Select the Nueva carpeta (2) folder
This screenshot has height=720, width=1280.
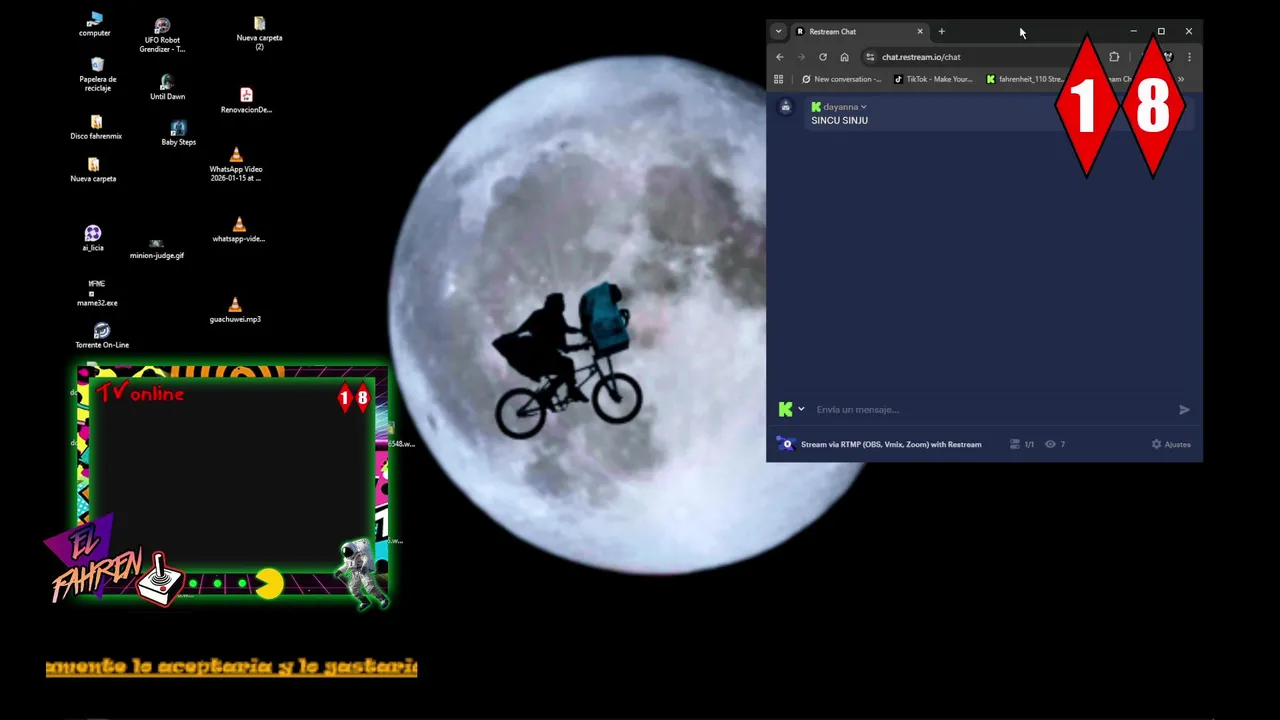point(259,33)
